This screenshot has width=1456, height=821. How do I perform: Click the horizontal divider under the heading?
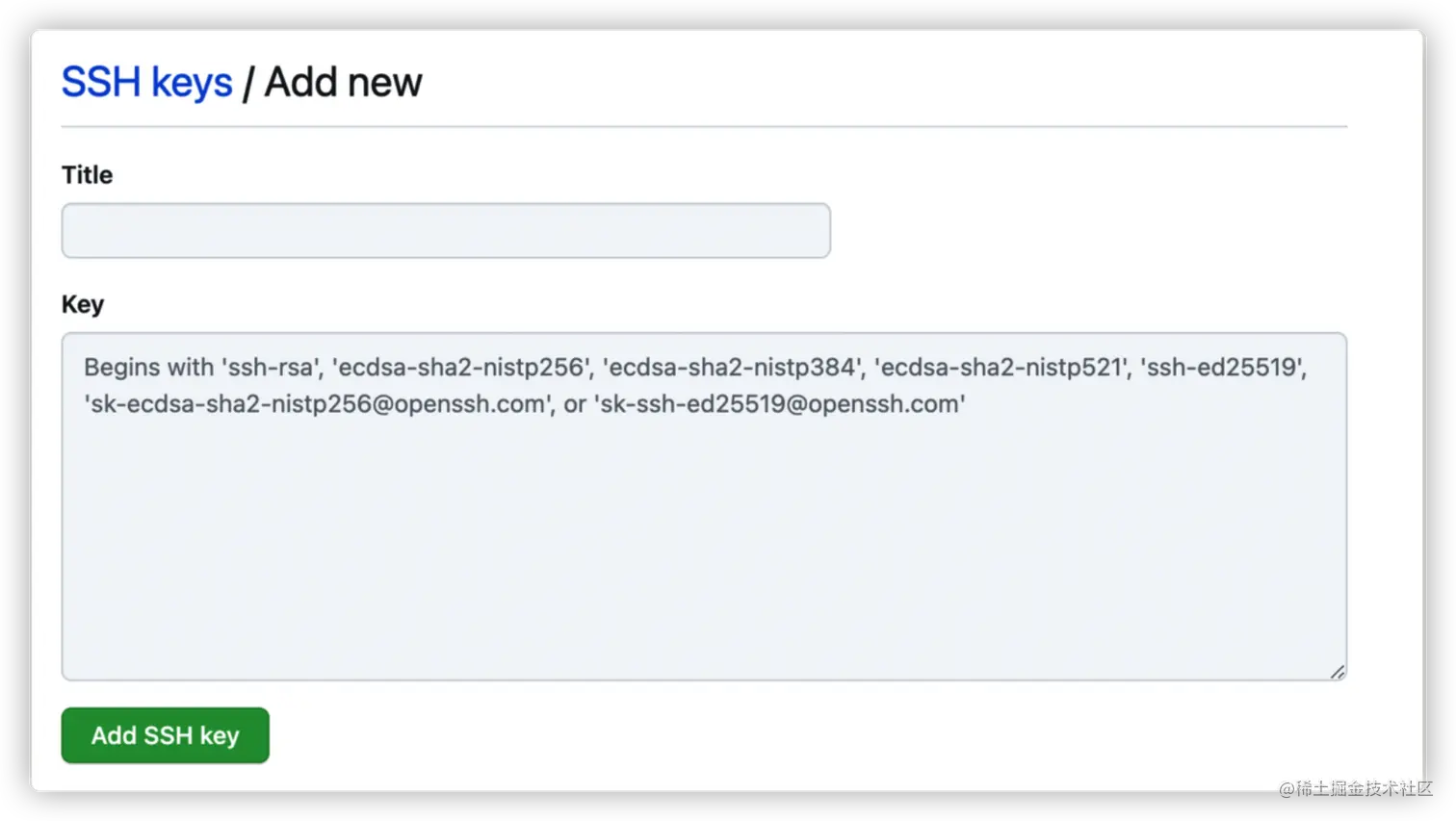(x=703, y=123)
